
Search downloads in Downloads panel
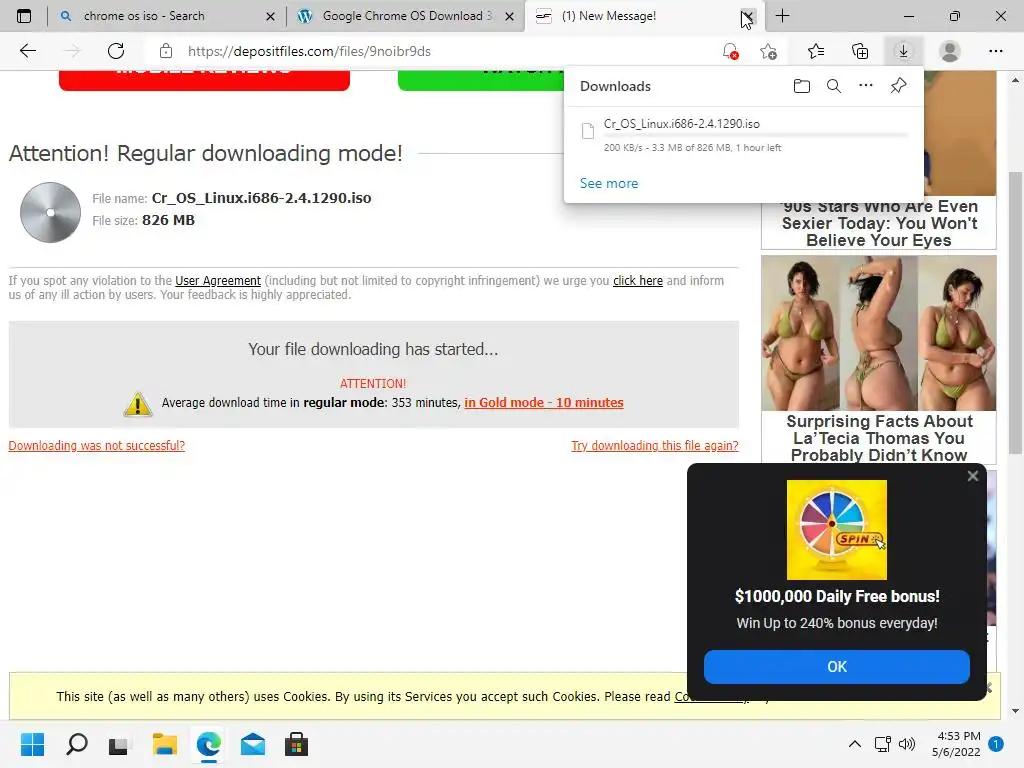click(x=833, y=86)
